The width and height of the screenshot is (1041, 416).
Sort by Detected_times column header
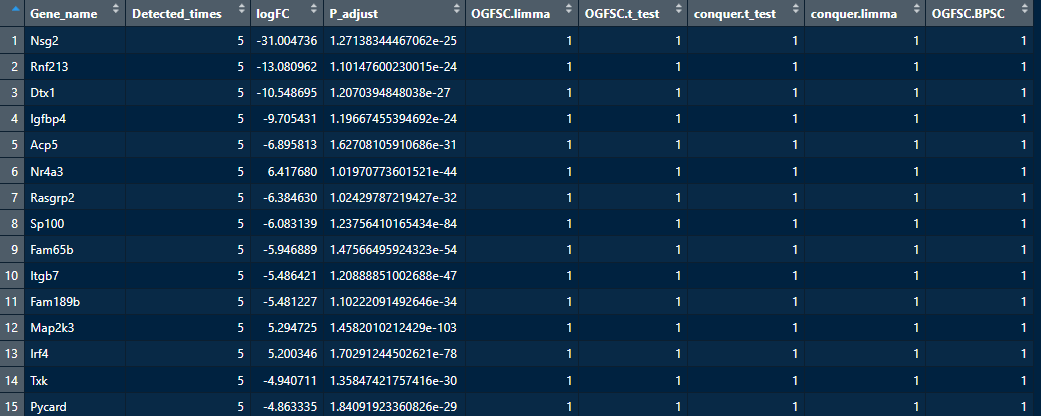pyautogui.click(x=187, y=13)
